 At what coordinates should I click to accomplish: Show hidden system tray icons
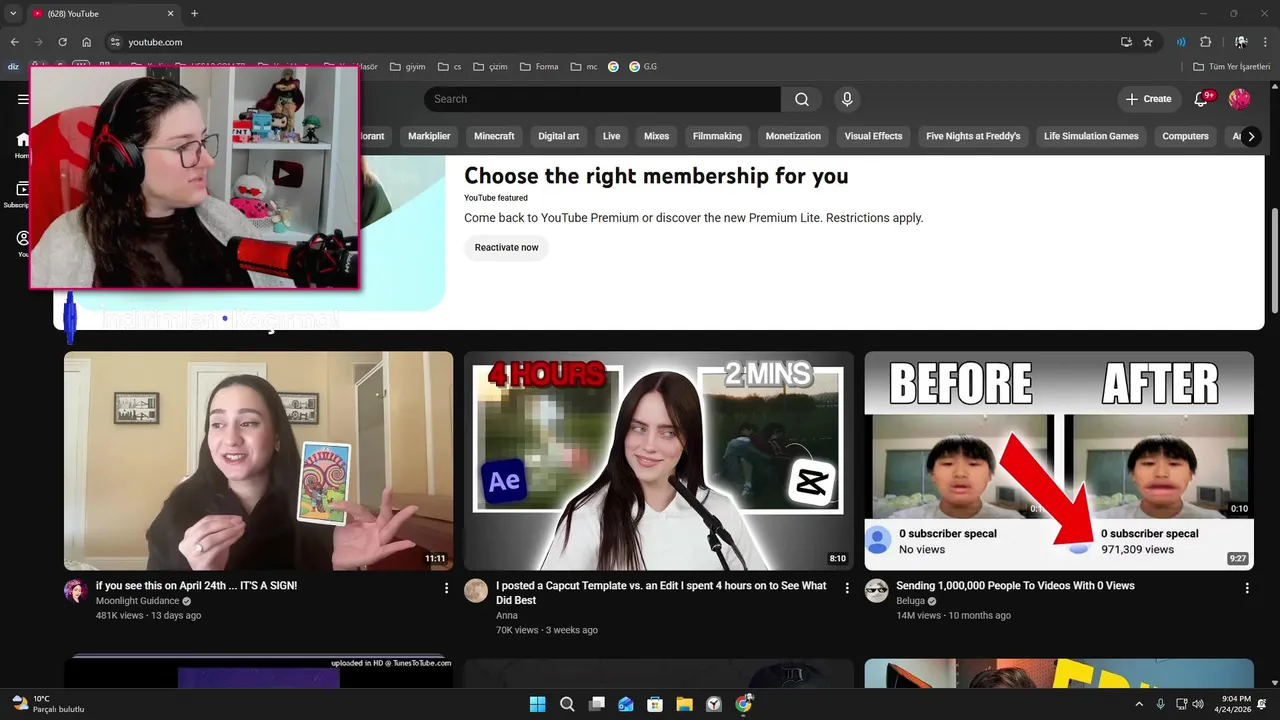click(x=1139, y=704)
